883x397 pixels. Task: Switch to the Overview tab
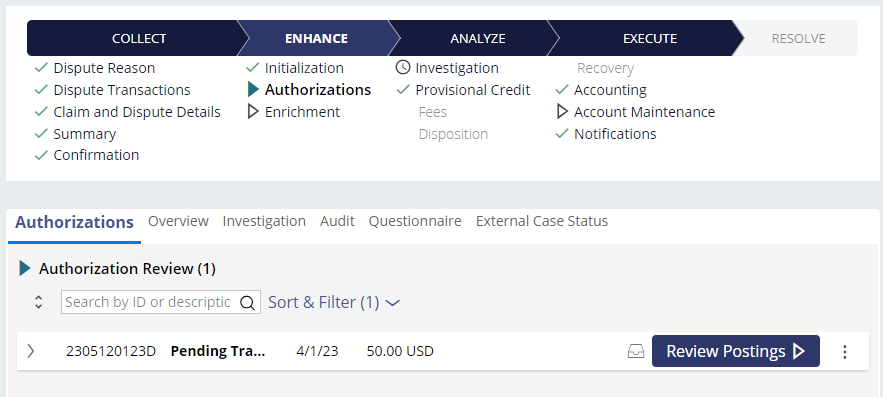coord(178,221)
